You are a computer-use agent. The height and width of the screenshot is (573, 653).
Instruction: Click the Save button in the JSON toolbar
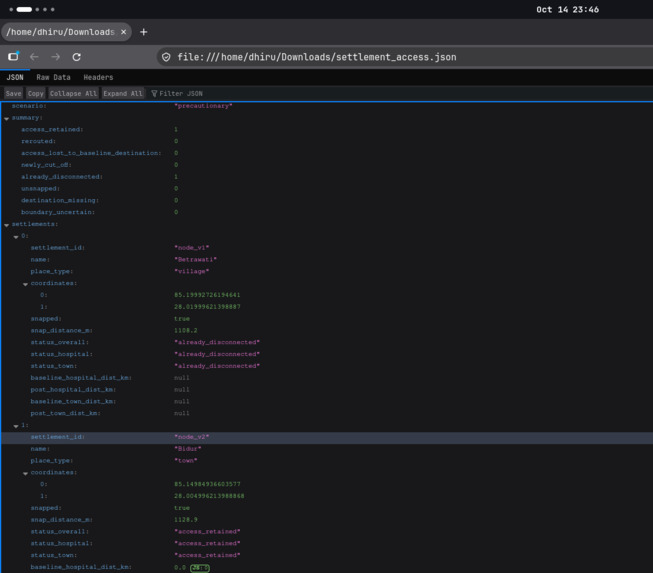(14, 94)
